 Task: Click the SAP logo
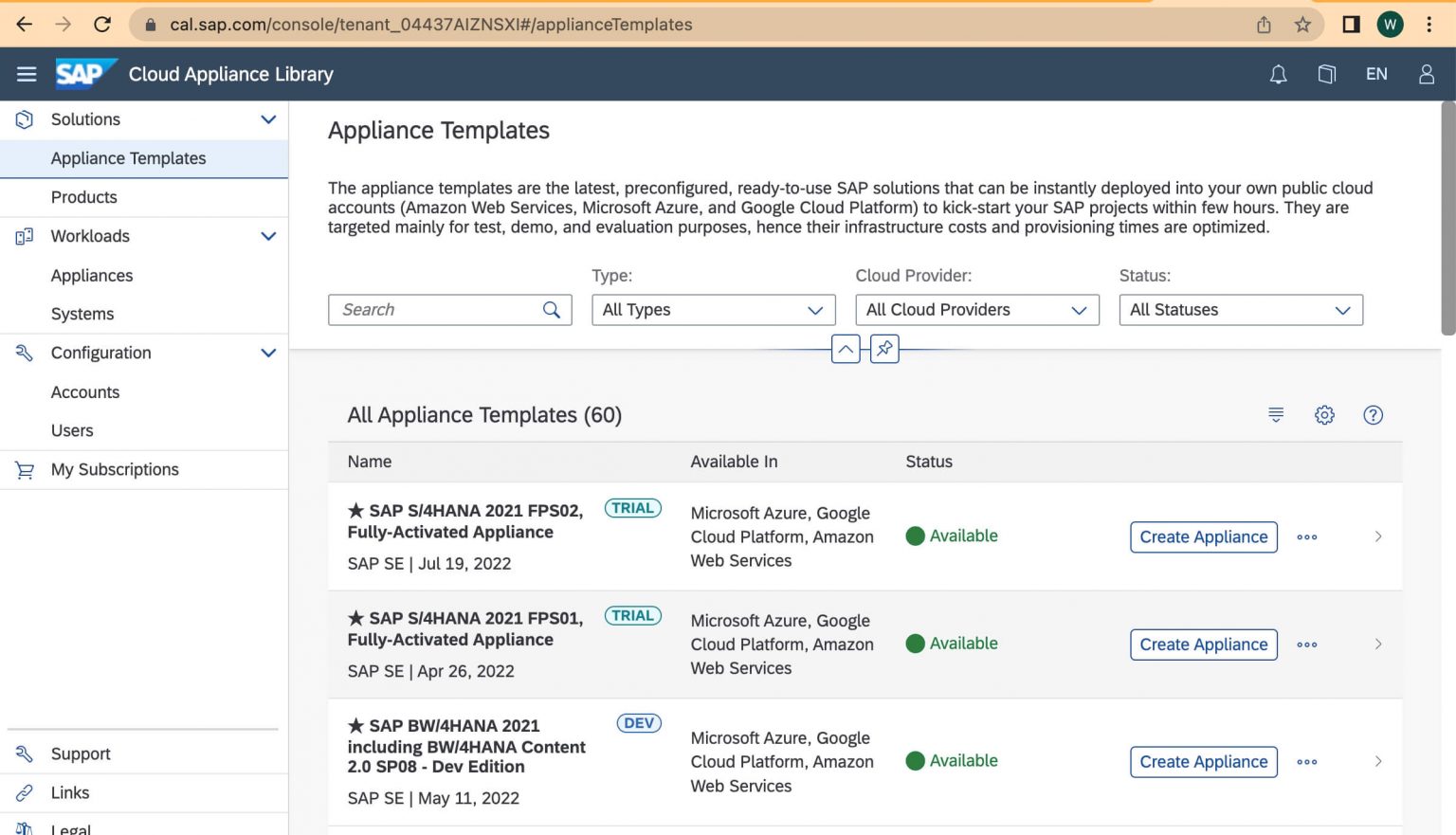point(84,73)
